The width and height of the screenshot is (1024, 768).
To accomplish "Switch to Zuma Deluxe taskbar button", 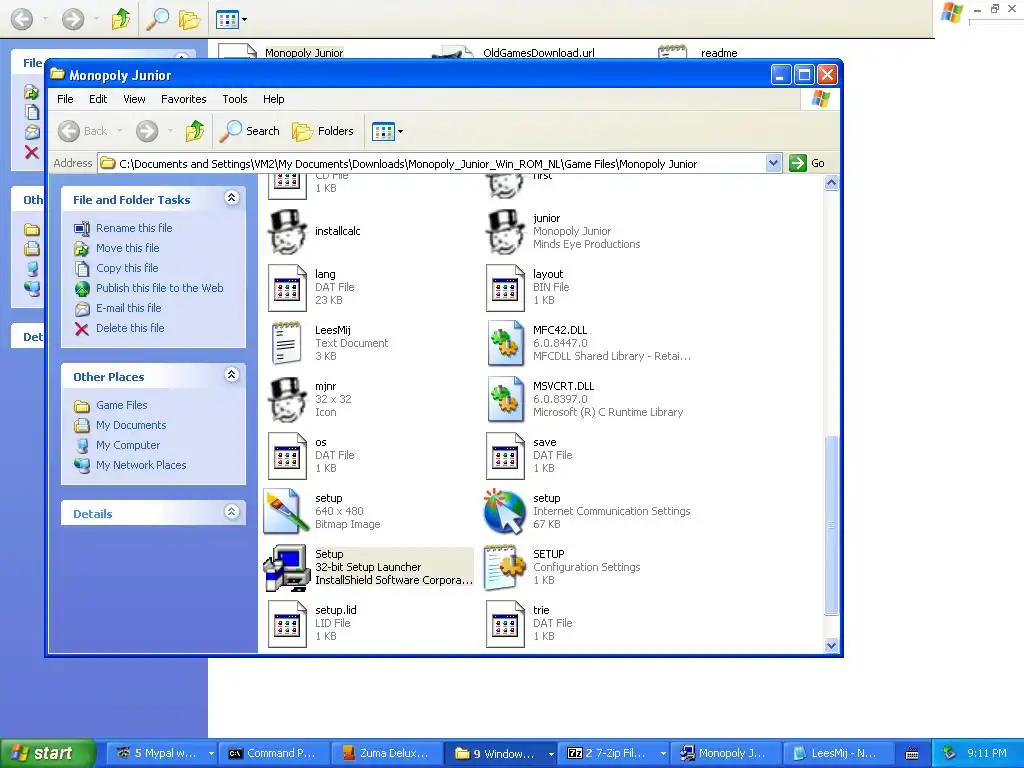I will [386, 754].
